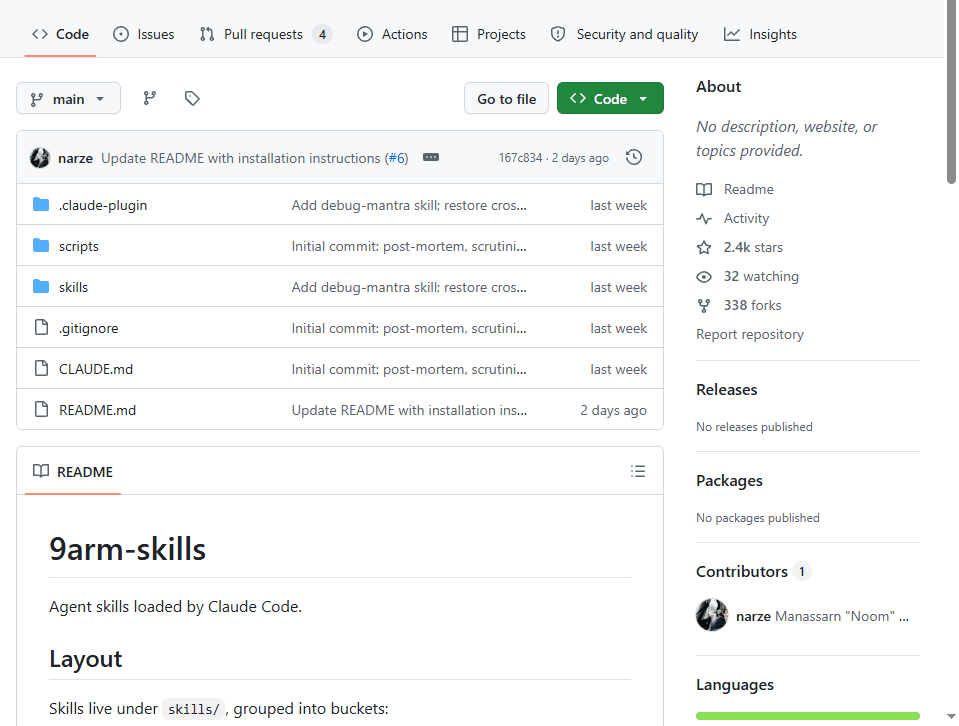Screen dimensions: 959x726
Task: Open the main branch selector dropdown
Action: pyautogui.click(x=68, y=98)
